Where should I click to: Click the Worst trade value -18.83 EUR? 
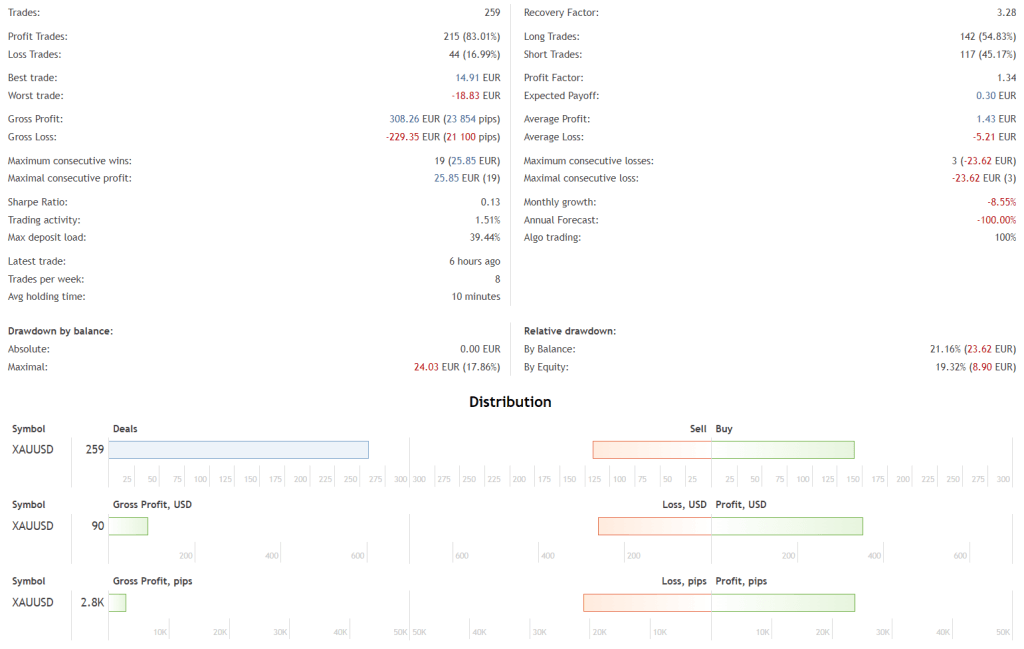476,96
